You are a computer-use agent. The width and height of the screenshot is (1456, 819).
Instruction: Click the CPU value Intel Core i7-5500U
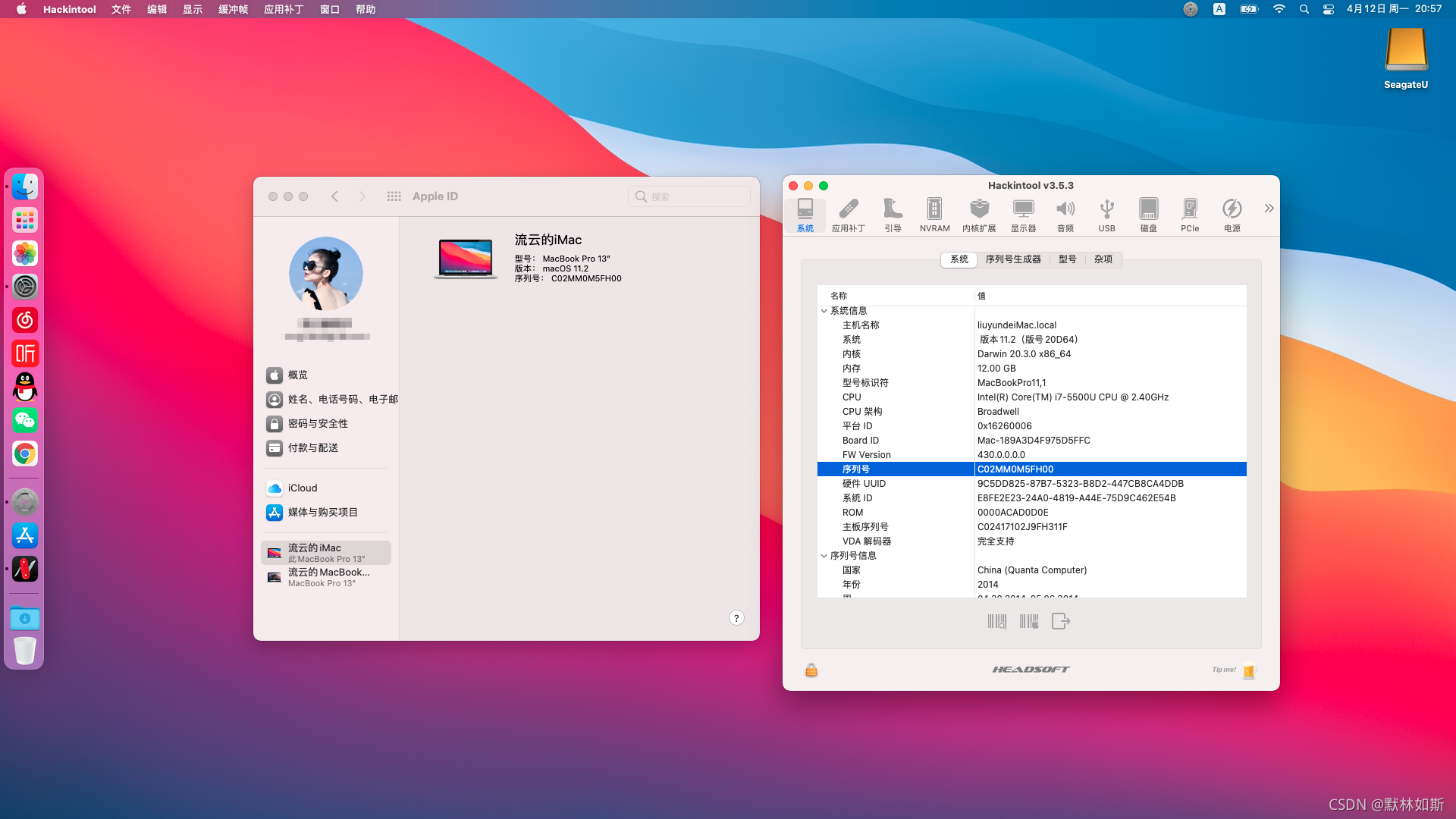click(x=1072, y=397)
